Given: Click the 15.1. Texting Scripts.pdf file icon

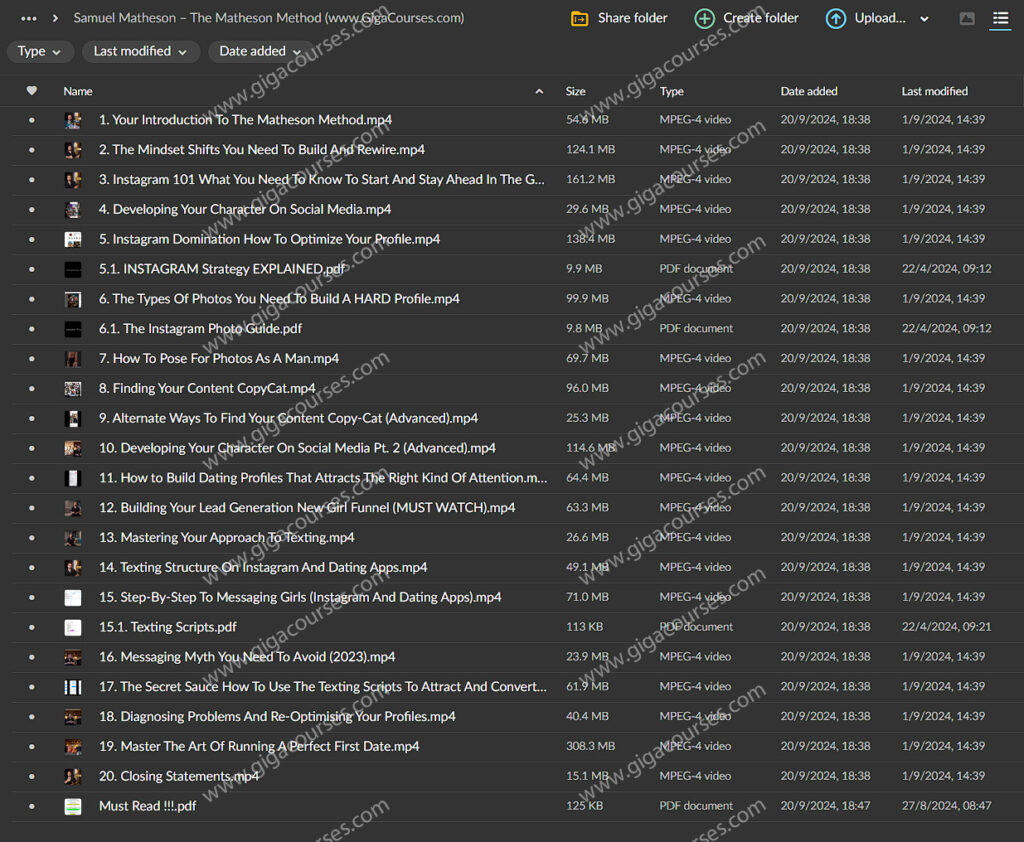Looking at the screenshot, I should tap(73, 627).
